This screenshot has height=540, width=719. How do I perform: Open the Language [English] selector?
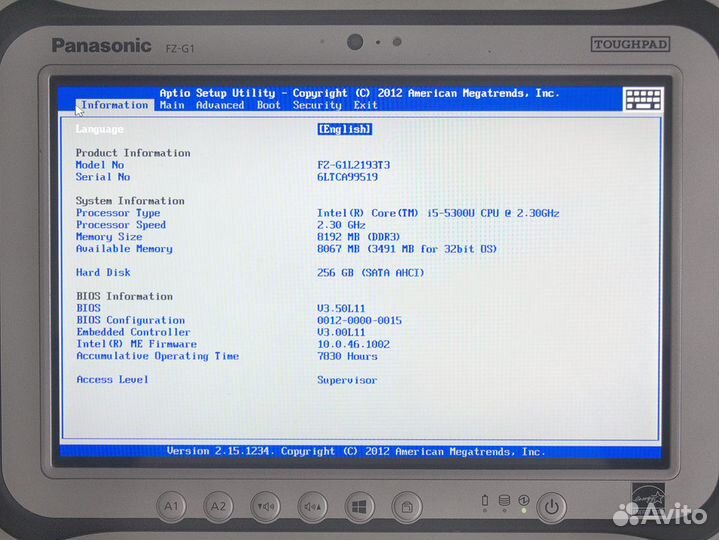[x=344, y=129]
